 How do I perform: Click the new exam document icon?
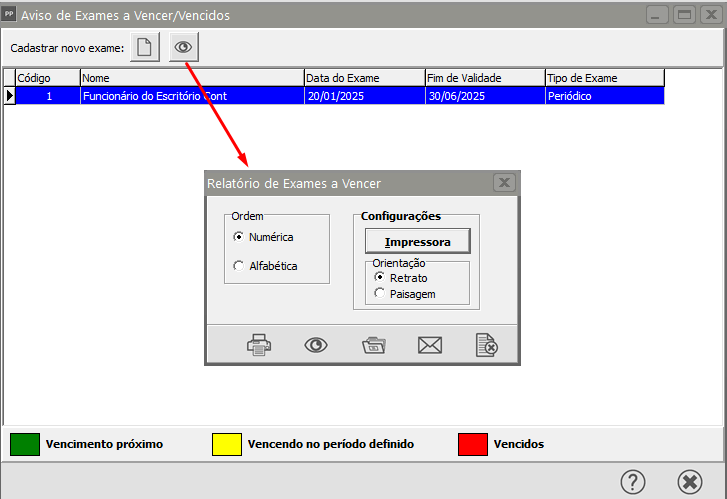click(144, 48)
